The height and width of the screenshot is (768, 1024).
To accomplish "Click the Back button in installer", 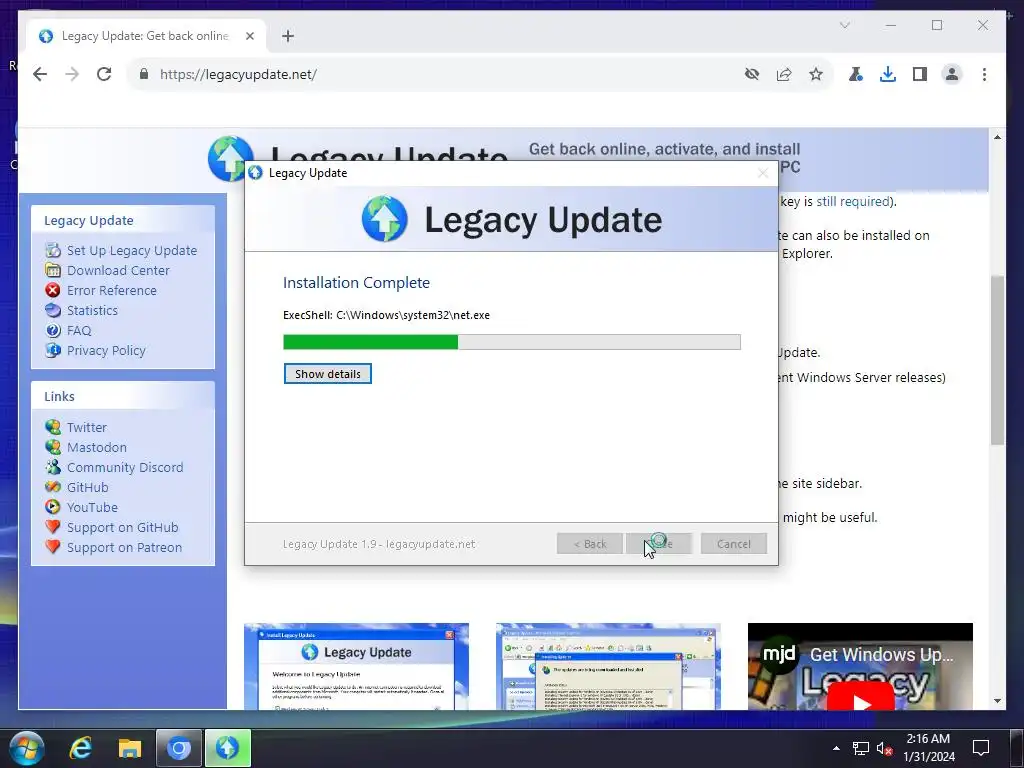I will pyautogui.click(x=590, y=544).
